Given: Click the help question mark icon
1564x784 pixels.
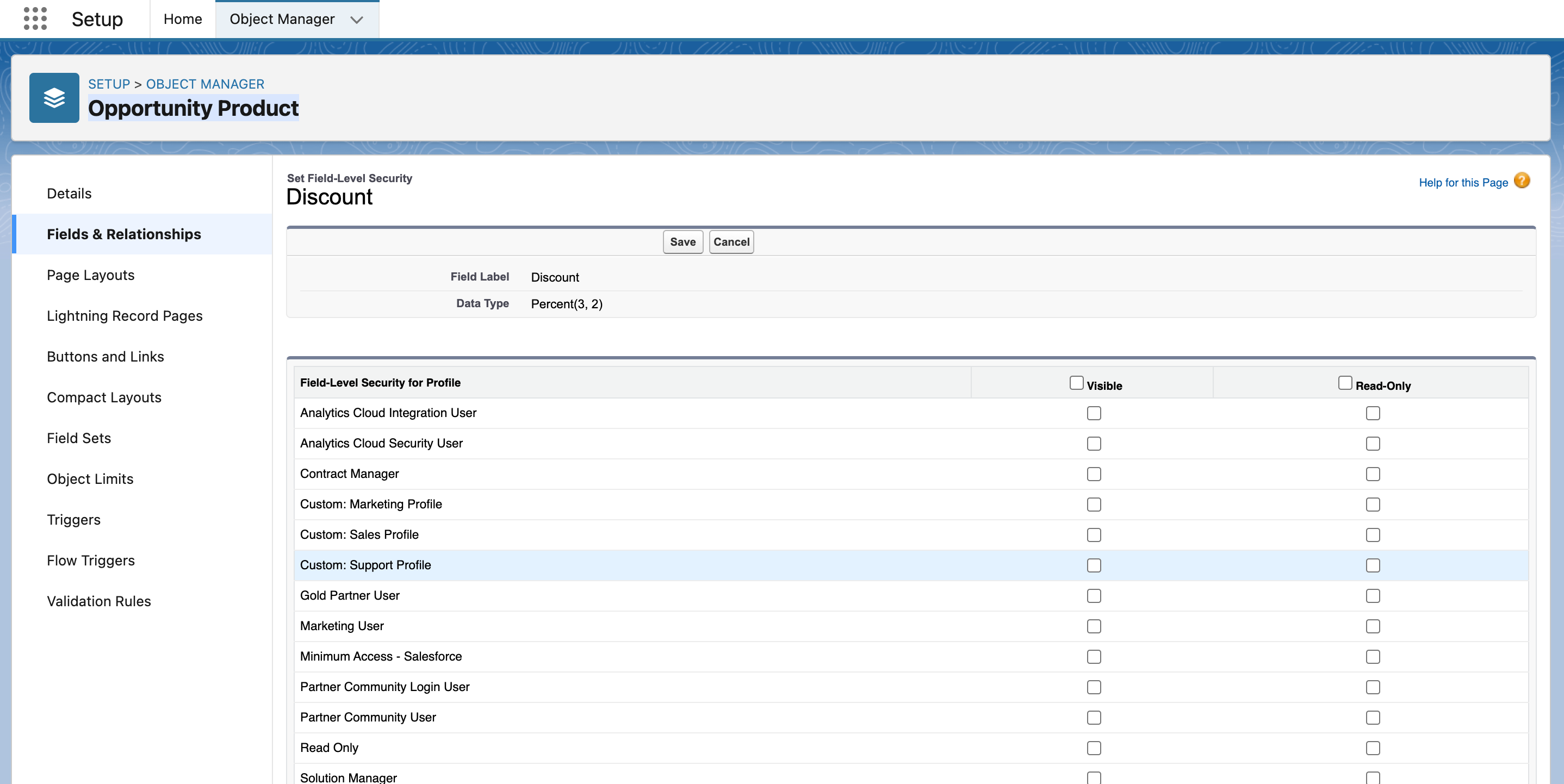Looking at the screenshot, I should (1522, 181).
